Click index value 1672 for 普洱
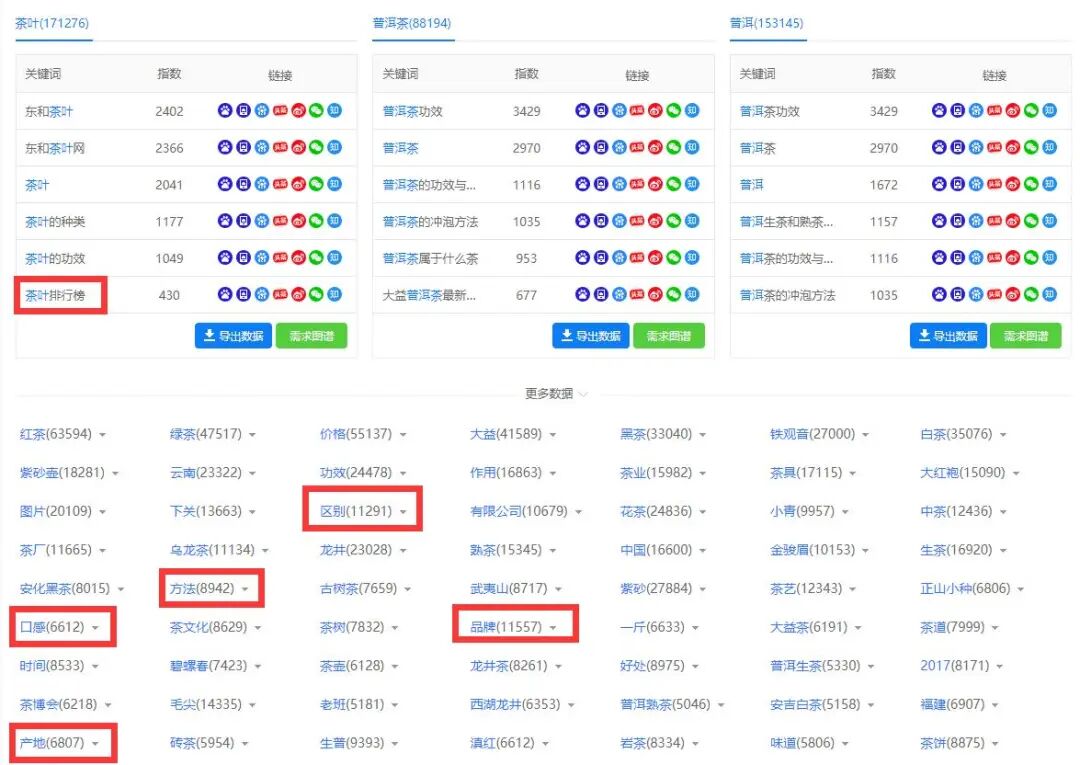Image resolution: width=1080 pixels, height=765 pixels. (x=884, y=185)
